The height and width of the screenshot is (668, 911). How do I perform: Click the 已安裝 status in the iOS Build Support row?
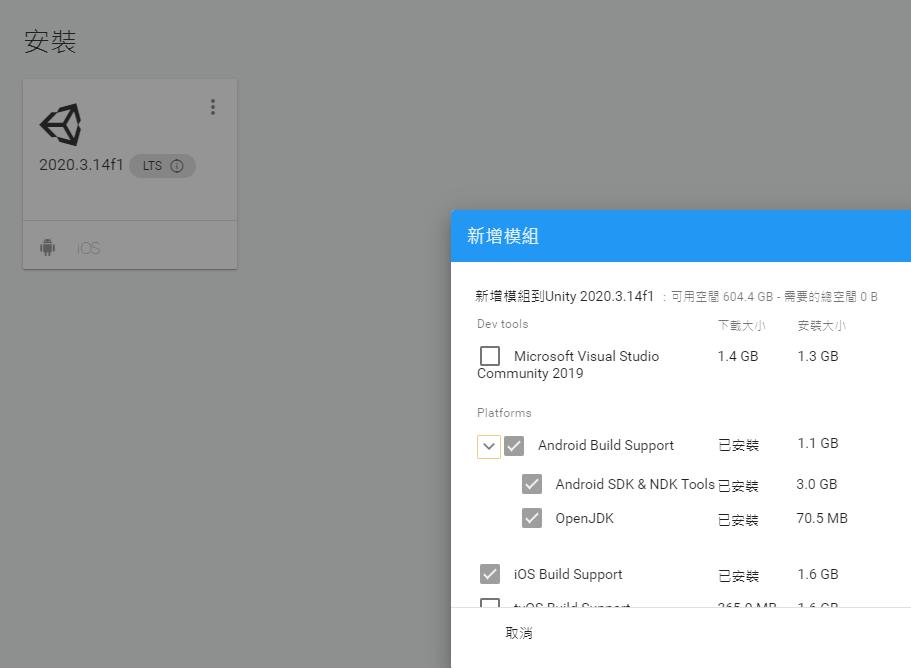point(738,576)
